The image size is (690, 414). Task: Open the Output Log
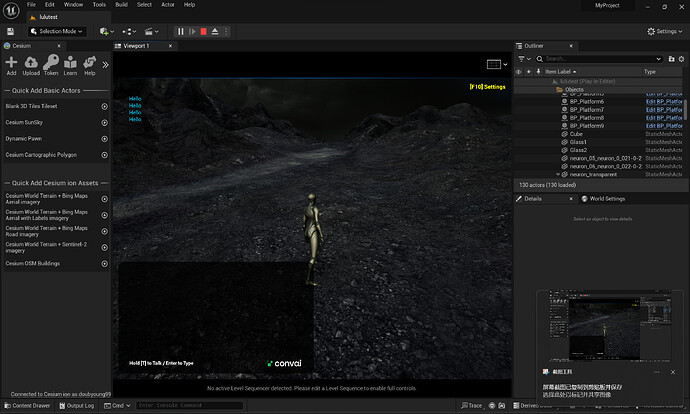77,406
